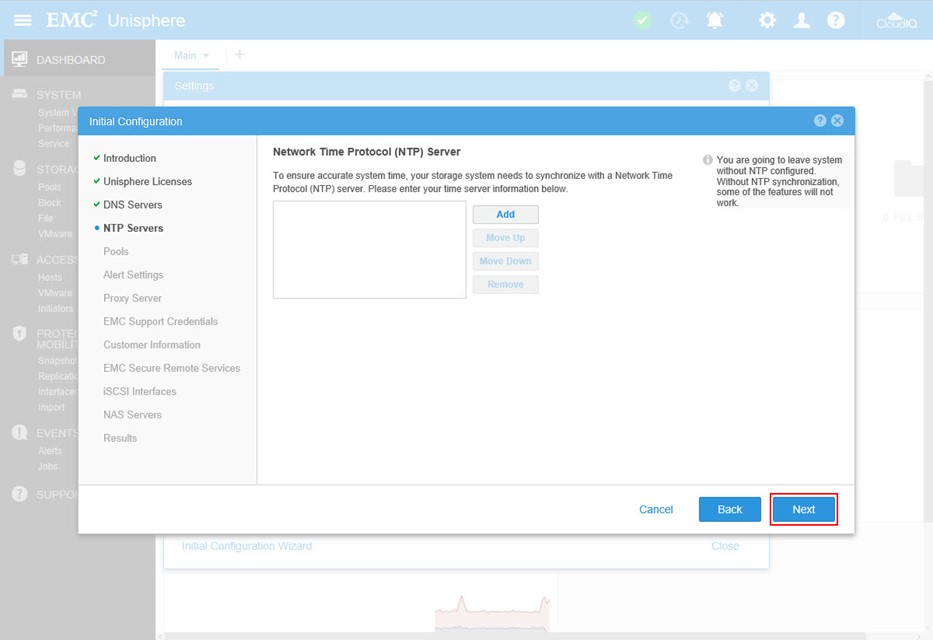Open the user account icon
Viewport: 933px width, 640px height.
(x=801, y=21)
